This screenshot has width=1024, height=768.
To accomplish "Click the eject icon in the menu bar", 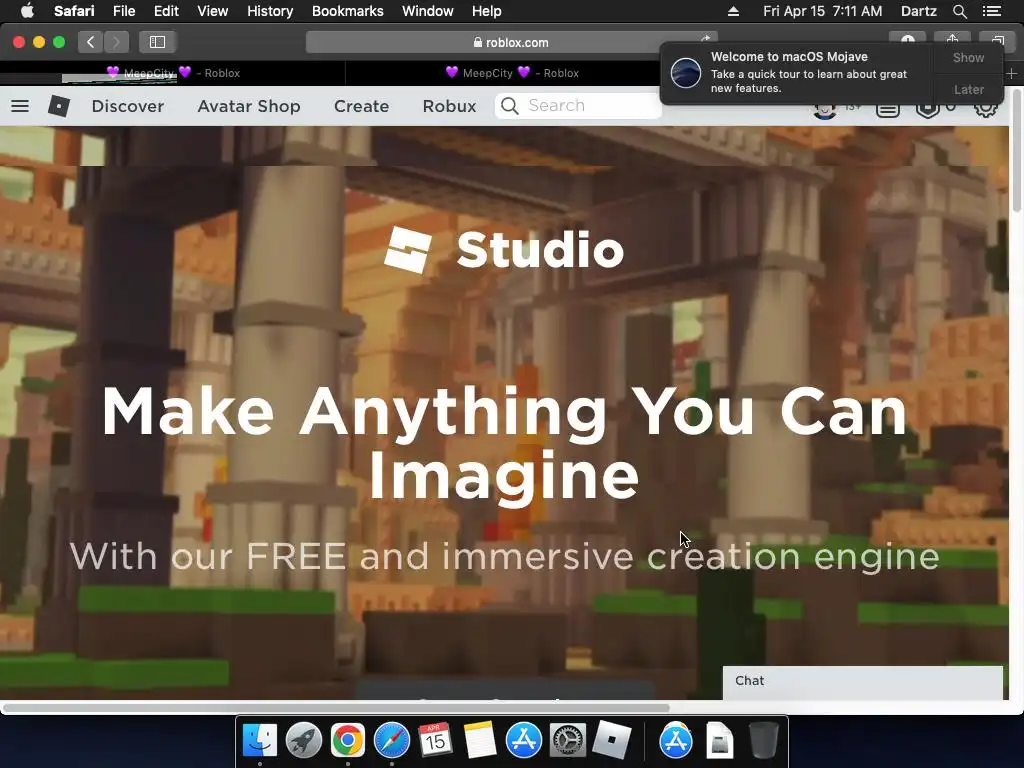I will tap(733, 11).
